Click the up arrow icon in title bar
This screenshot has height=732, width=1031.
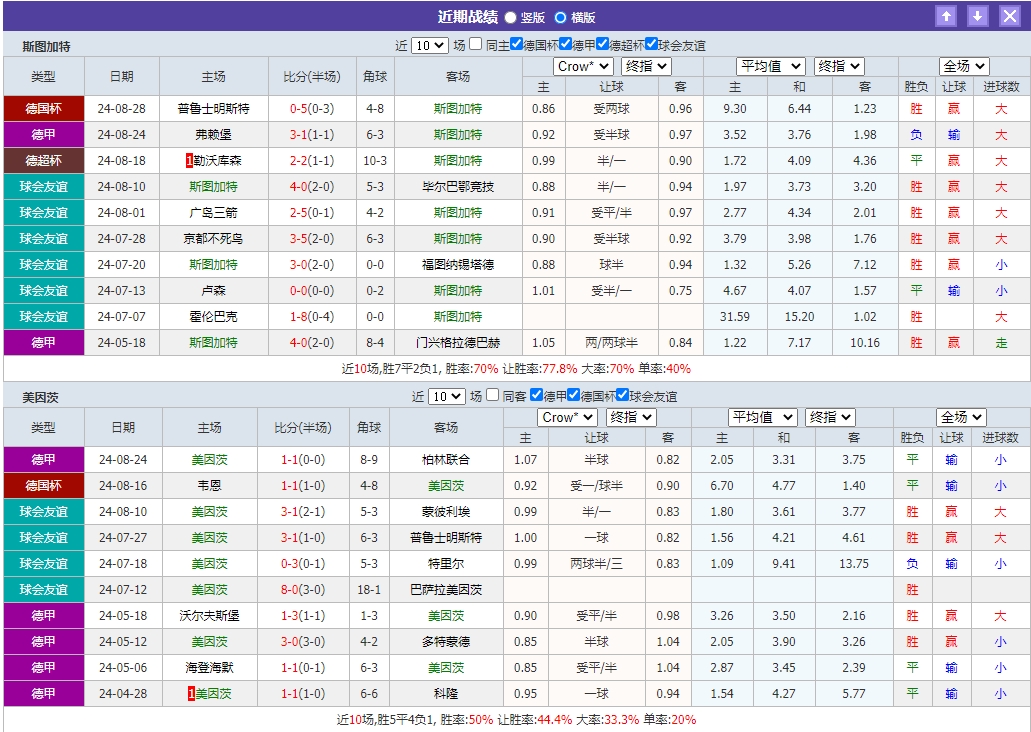[947, 15]
